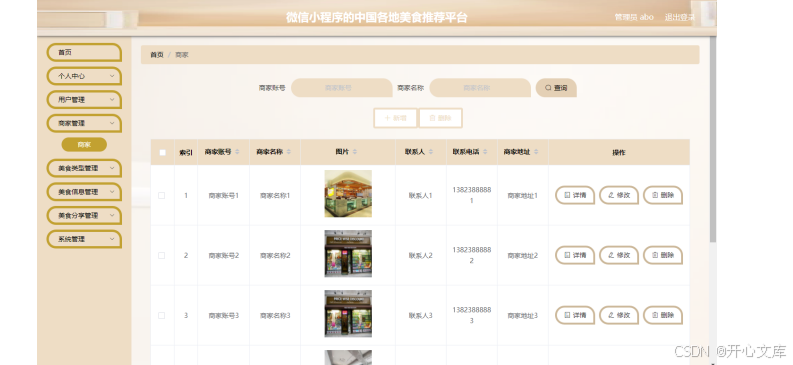Click 修改 for 商家名称1 row
This screenshot has width=793, height=365.
[x=619, y=195]
